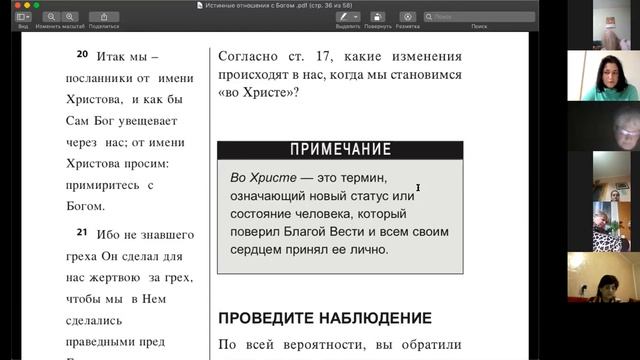Select the note line 'сердцем принял ее лично.'
The image size is (640, 360).
[x=309, y=249]
